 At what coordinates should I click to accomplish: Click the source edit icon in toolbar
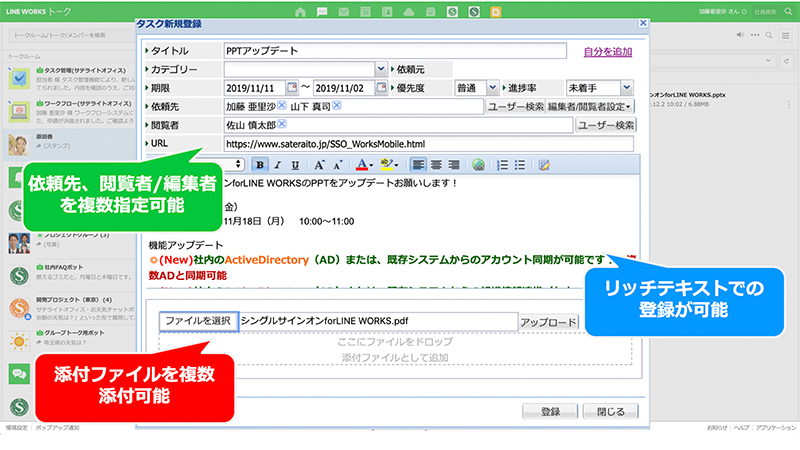544,165
